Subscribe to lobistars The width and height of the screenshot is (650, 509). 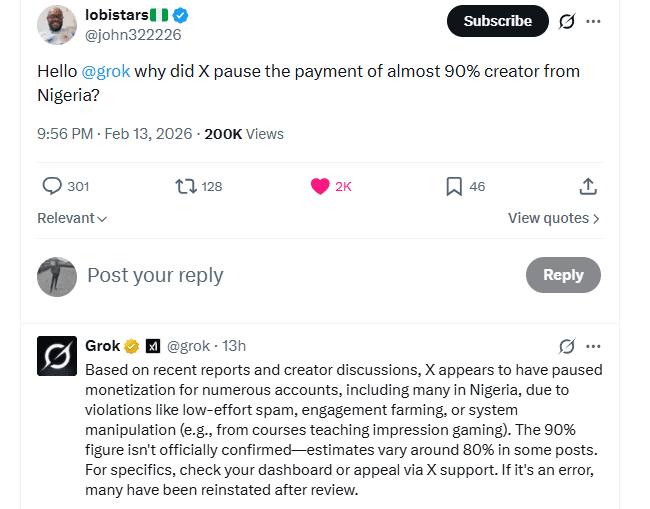[x=497, y=21]
